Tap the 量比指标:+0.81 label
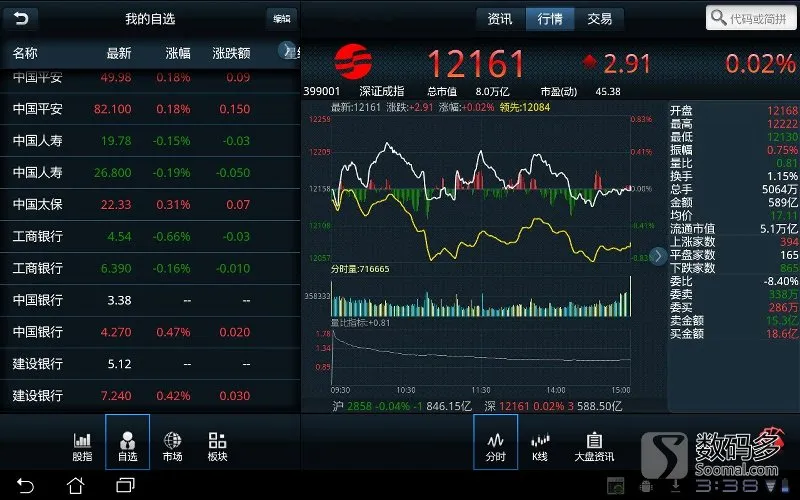Image resolution: width=800 pixels, height=500 pixels. 360,322
